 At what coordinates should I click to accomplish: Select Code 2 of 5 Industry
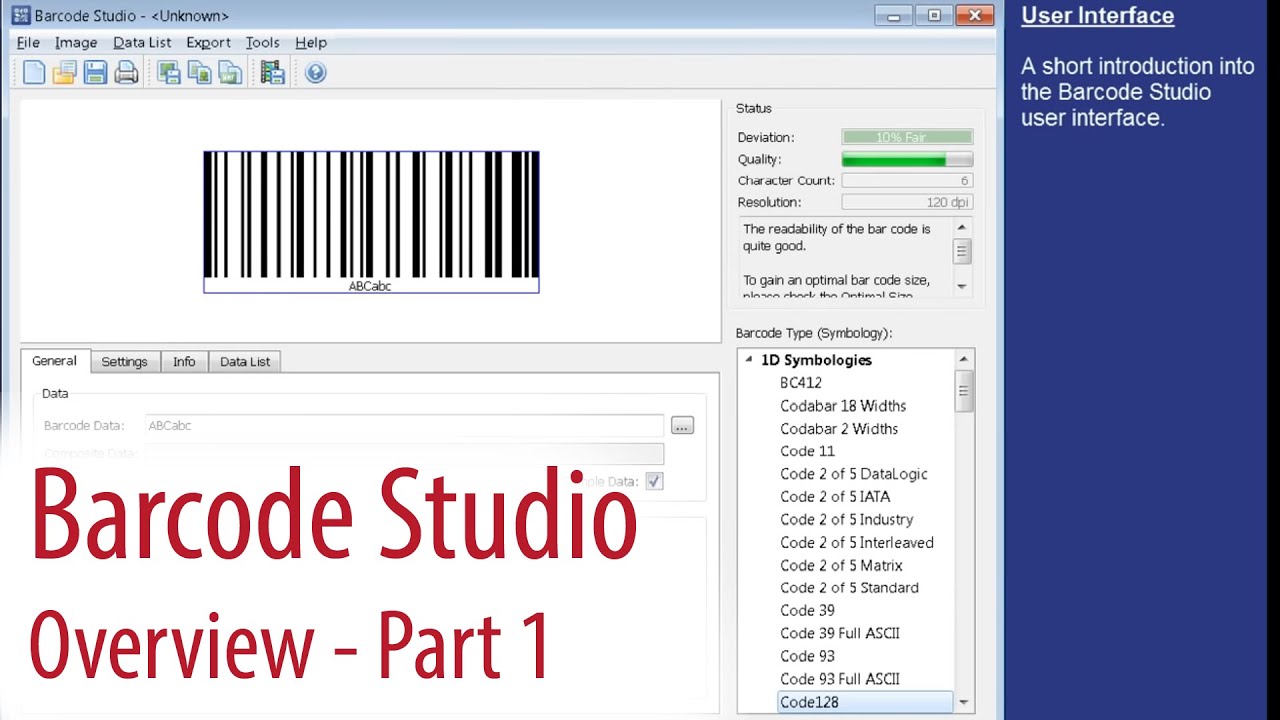pos(846,520)
